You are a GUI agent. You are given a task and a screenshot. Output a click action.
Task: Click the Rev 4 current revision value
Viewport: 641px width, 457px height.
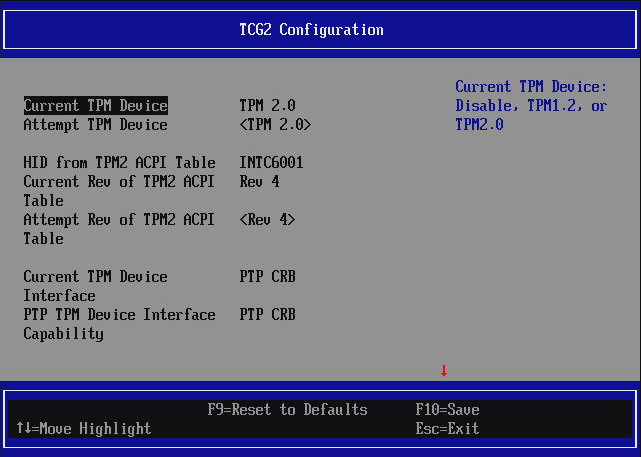pyautogui.click(x=259, y=181)
